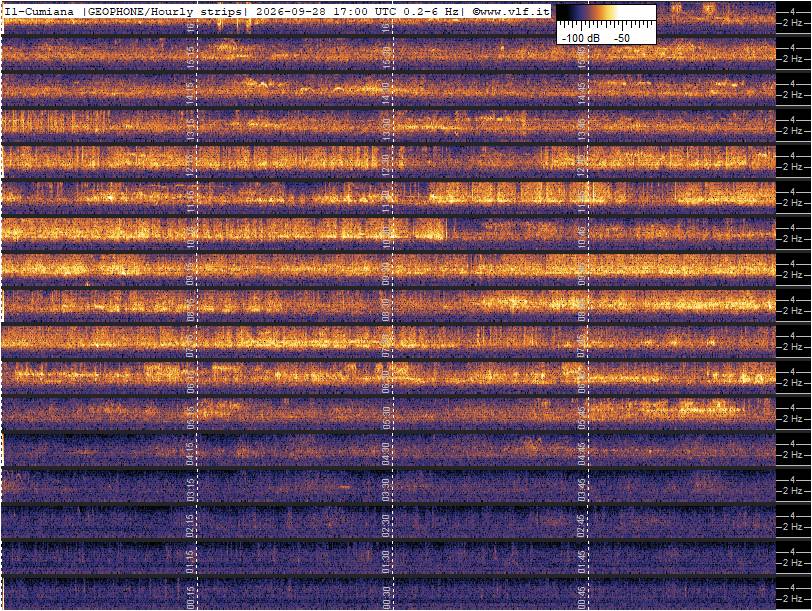Select the "GEOPHONE/Hourly strips" header text

(x=165, y=11)
